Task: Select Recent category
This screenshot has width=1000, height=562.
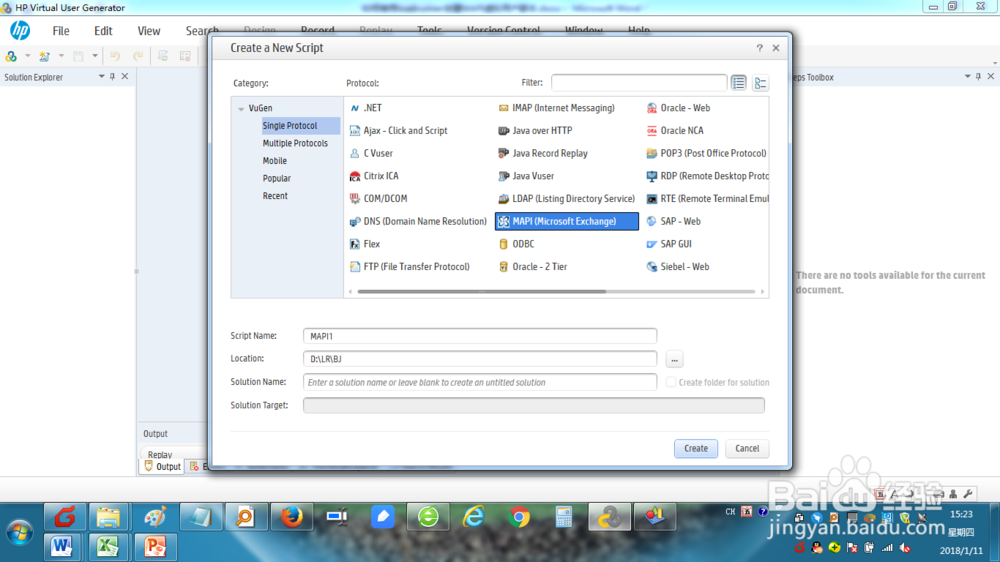Action: (275, 196)
